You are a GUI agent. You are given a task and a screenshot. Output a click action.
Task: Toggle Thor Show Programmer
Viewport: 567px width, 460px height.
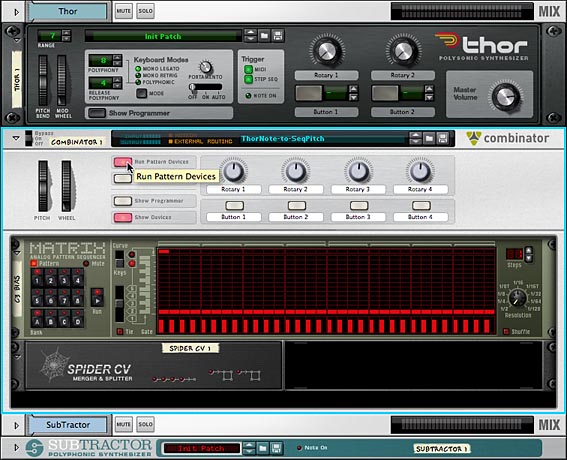pos(97,113)
